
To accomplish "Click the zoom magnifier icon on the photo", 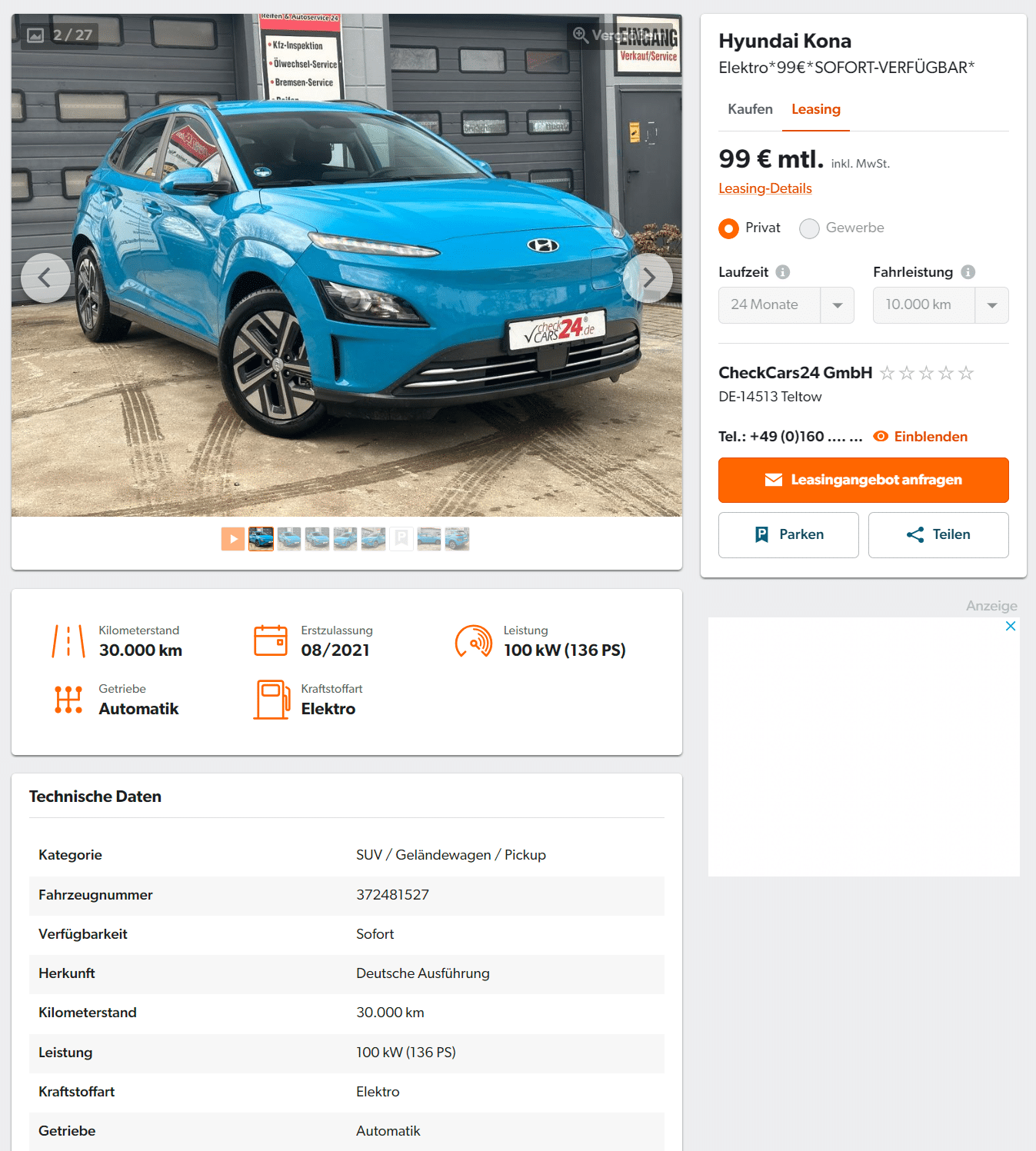I will click(x=581, y=35).
